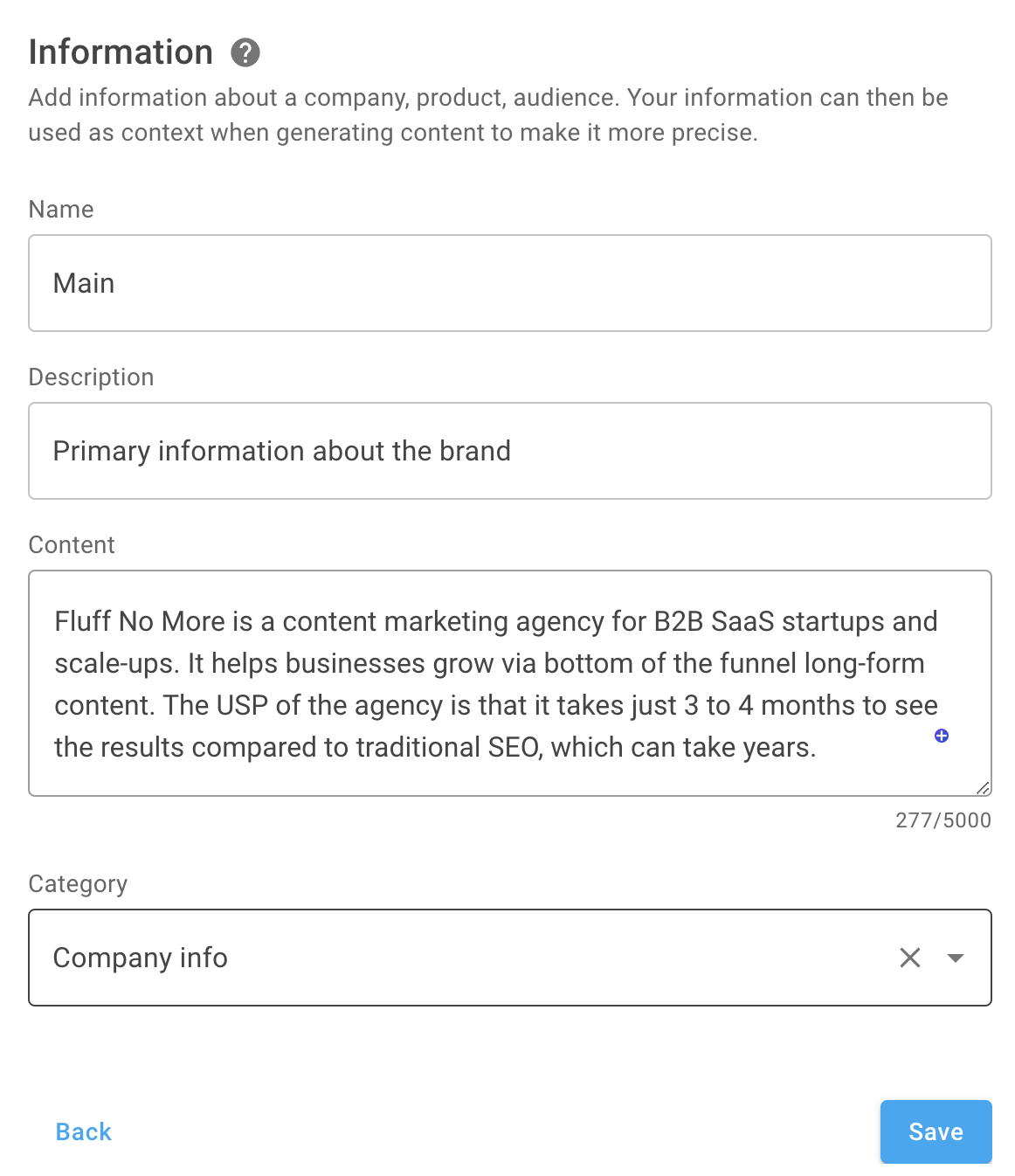This screenshot has height=1176, width=1015.
Task: Go Back using the blue link
Action: tap(84, 1131)
